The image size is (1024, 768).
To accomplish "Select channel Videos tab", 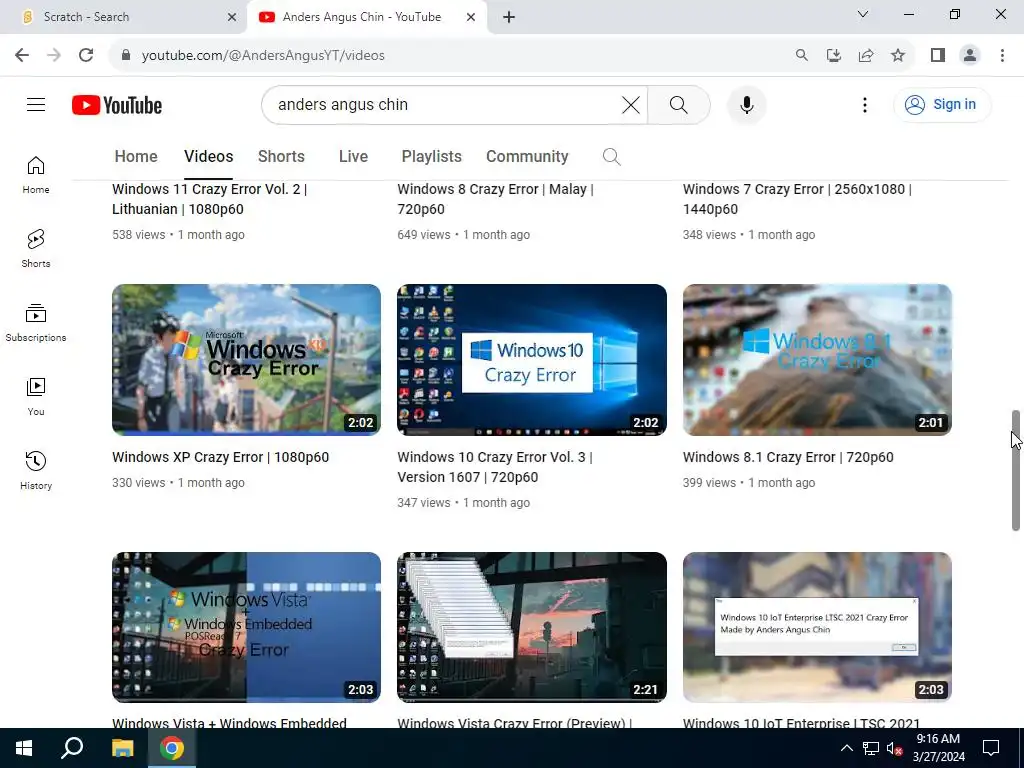I will click(208, 157).
